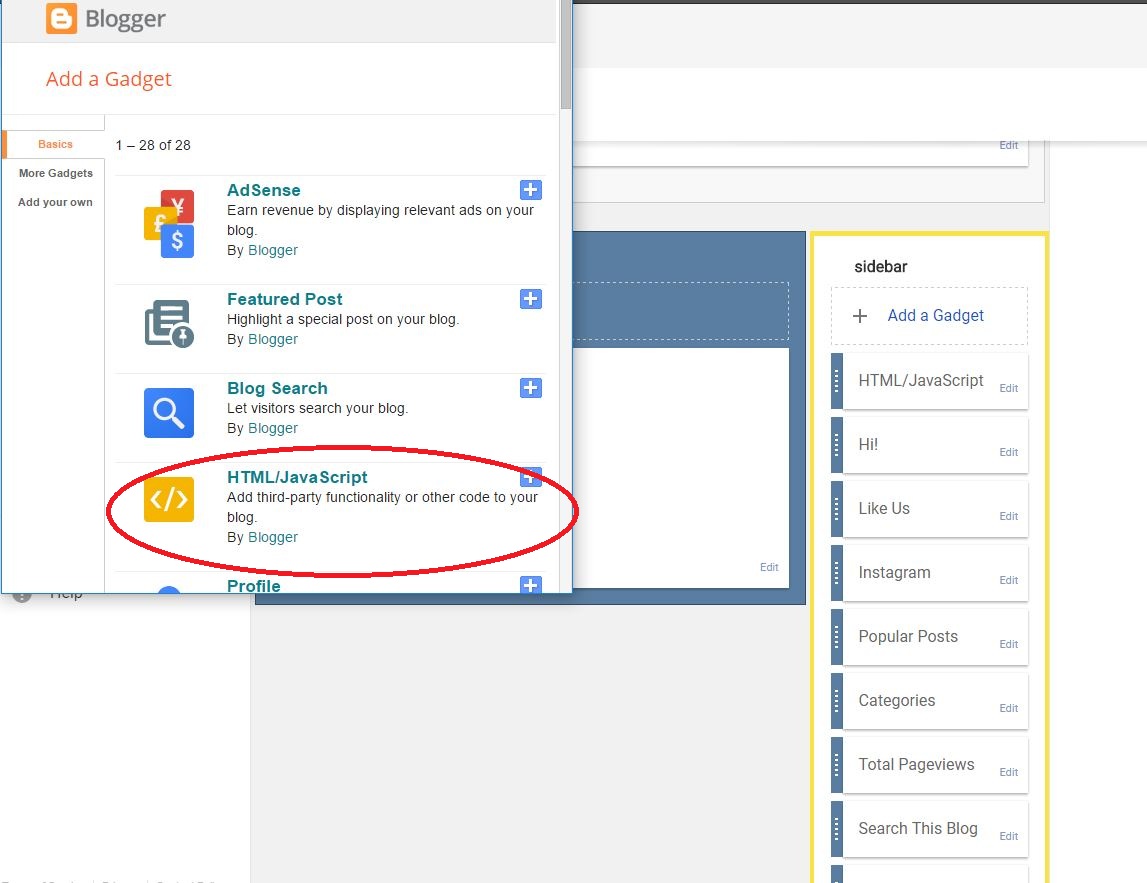Open the Add your own tab
The image size is (1147, 883).
(x=55, y=203)
